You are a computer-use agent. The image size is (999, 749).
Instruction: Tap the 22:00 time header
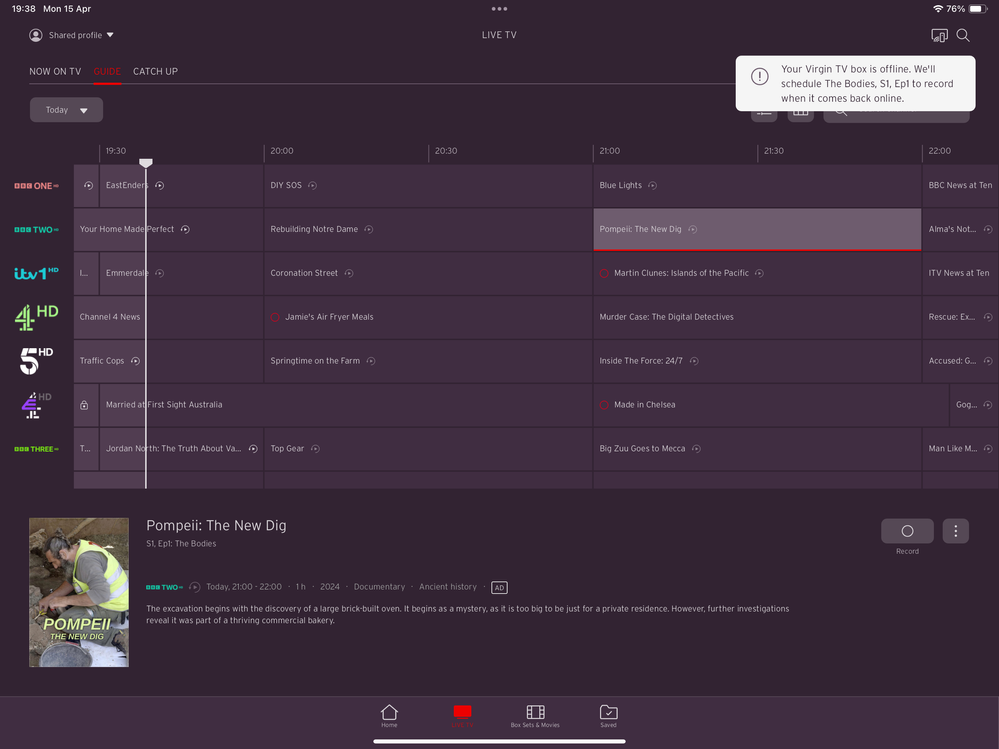[939, 151]
